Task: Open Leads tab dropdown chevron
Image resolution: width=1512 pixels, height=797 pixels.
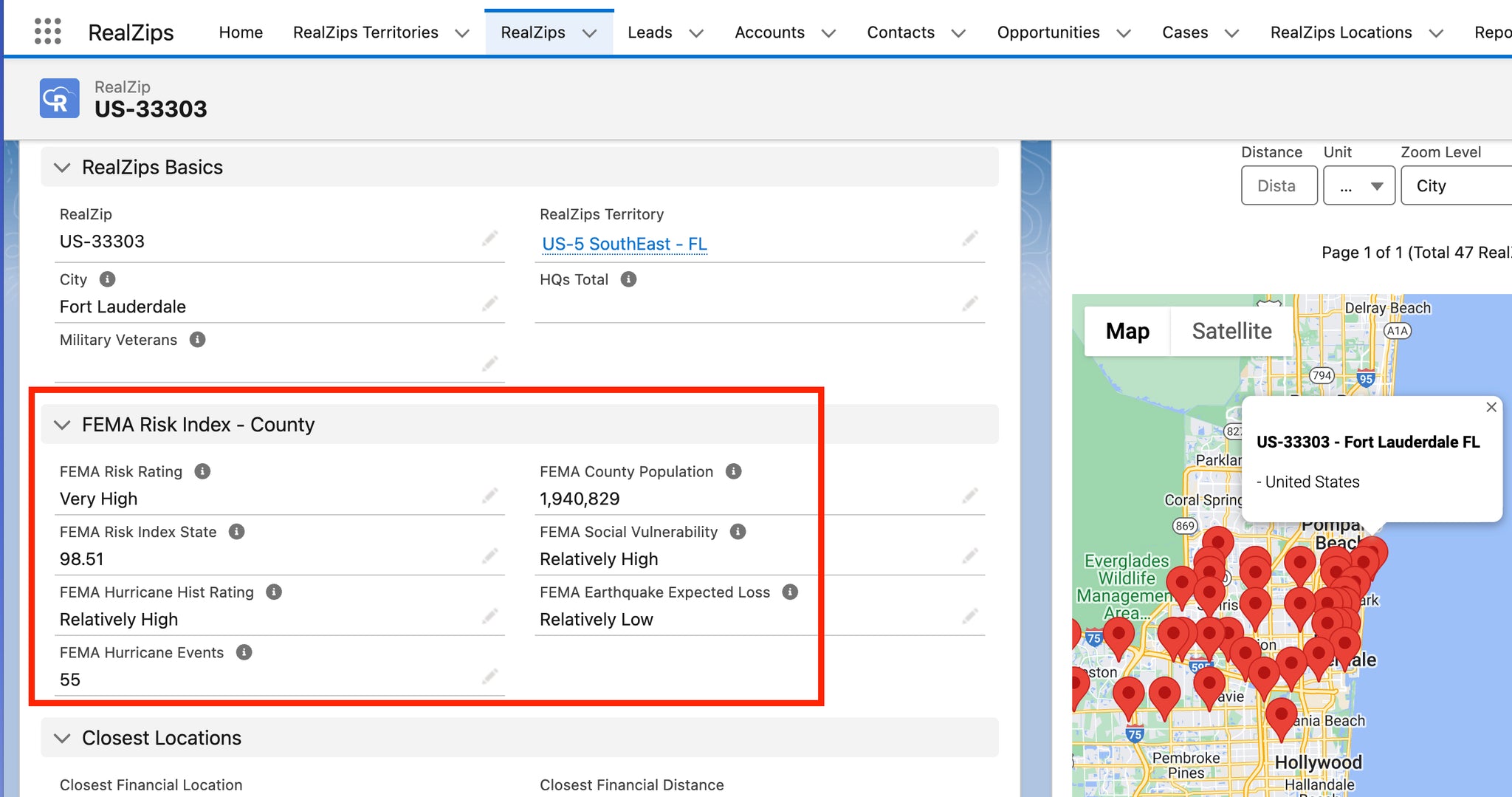Action: [x=696, y=33]
